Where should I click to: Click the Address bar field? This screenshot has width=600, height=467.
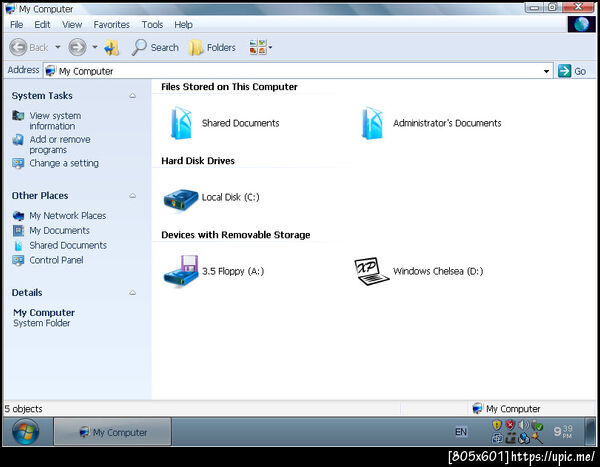[x=298, y=71]
